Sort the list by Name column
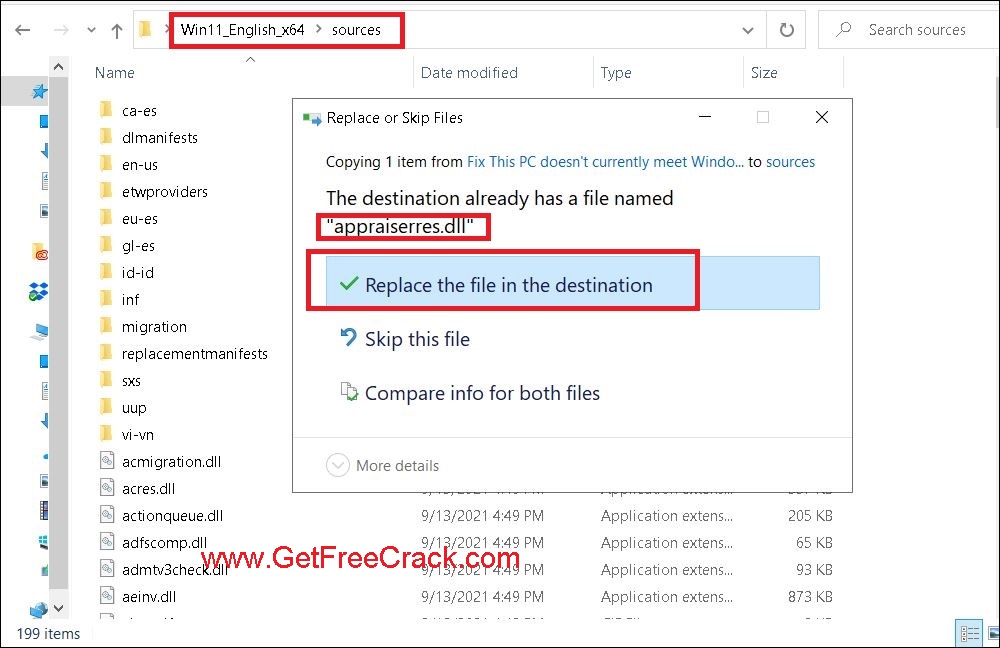The image size is (1000, 648). click(x=115, y=73)
